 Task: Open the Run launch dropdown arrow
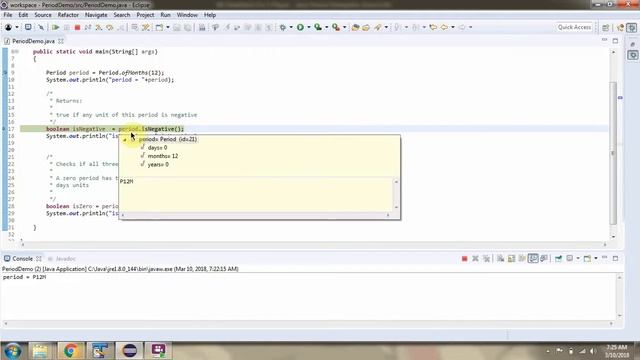tap(309, 27)
